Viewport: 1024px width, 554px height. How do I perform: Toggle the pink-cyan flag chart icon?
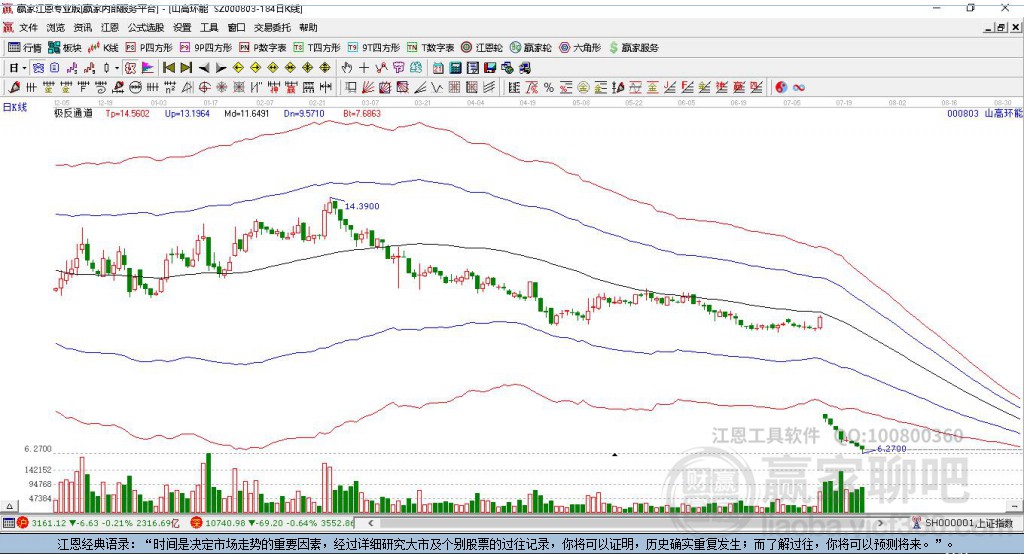pos(148,68)
